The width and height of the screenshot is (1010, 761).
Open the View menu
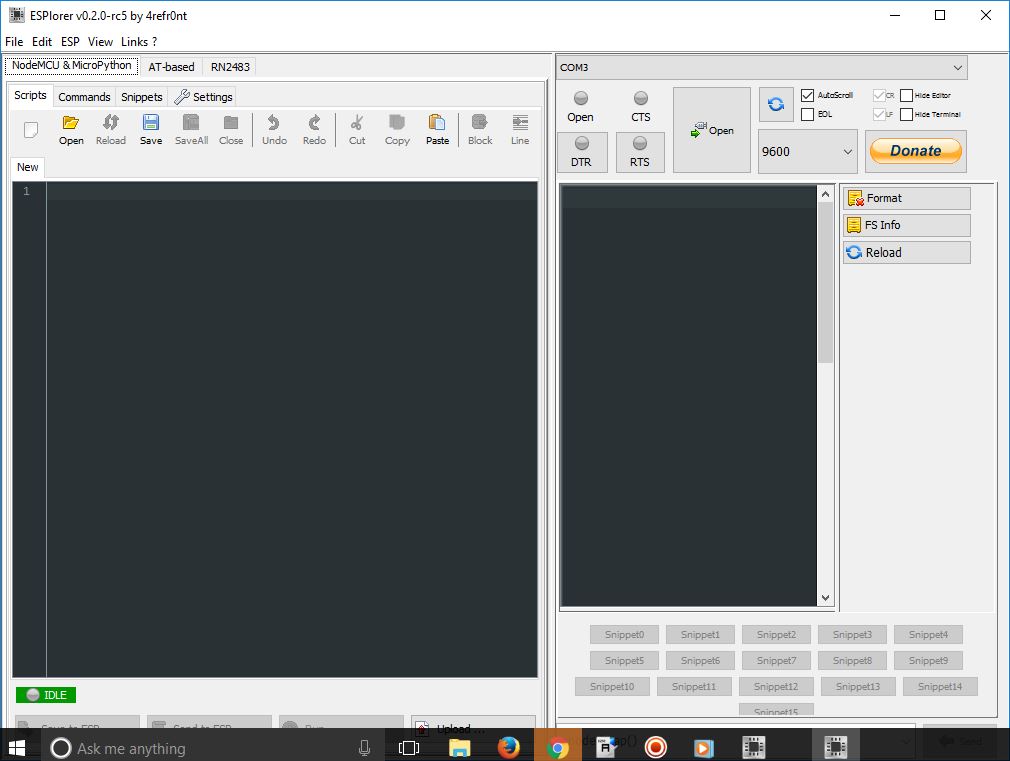(x=100, y=42)
